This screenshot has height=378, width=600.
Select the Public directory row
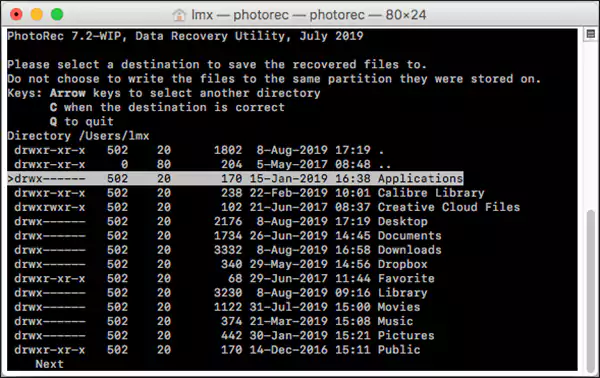coord(217,350)
